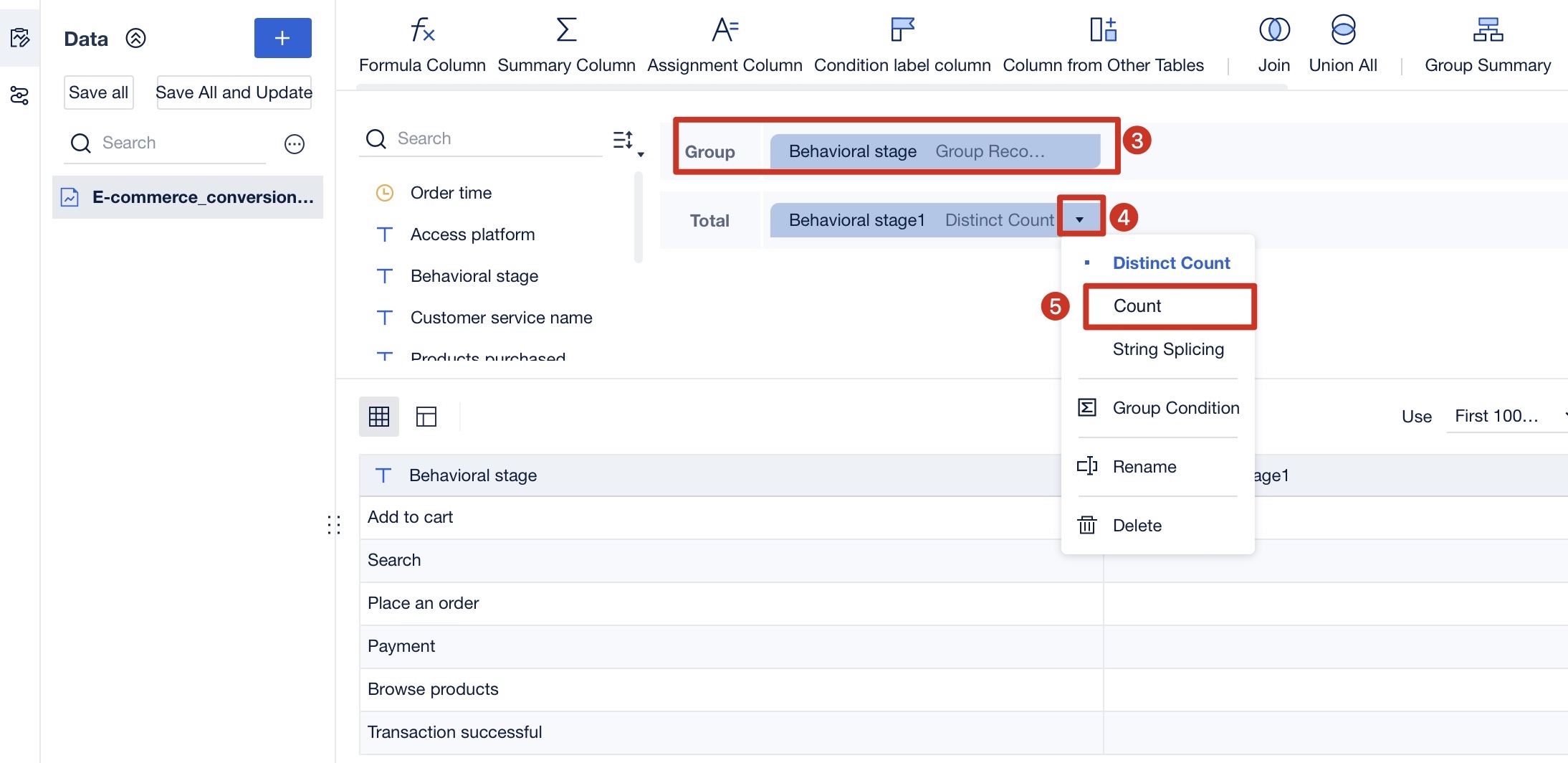Open the Group Summary tool
1568x763 pixels.
point(1488,43)
